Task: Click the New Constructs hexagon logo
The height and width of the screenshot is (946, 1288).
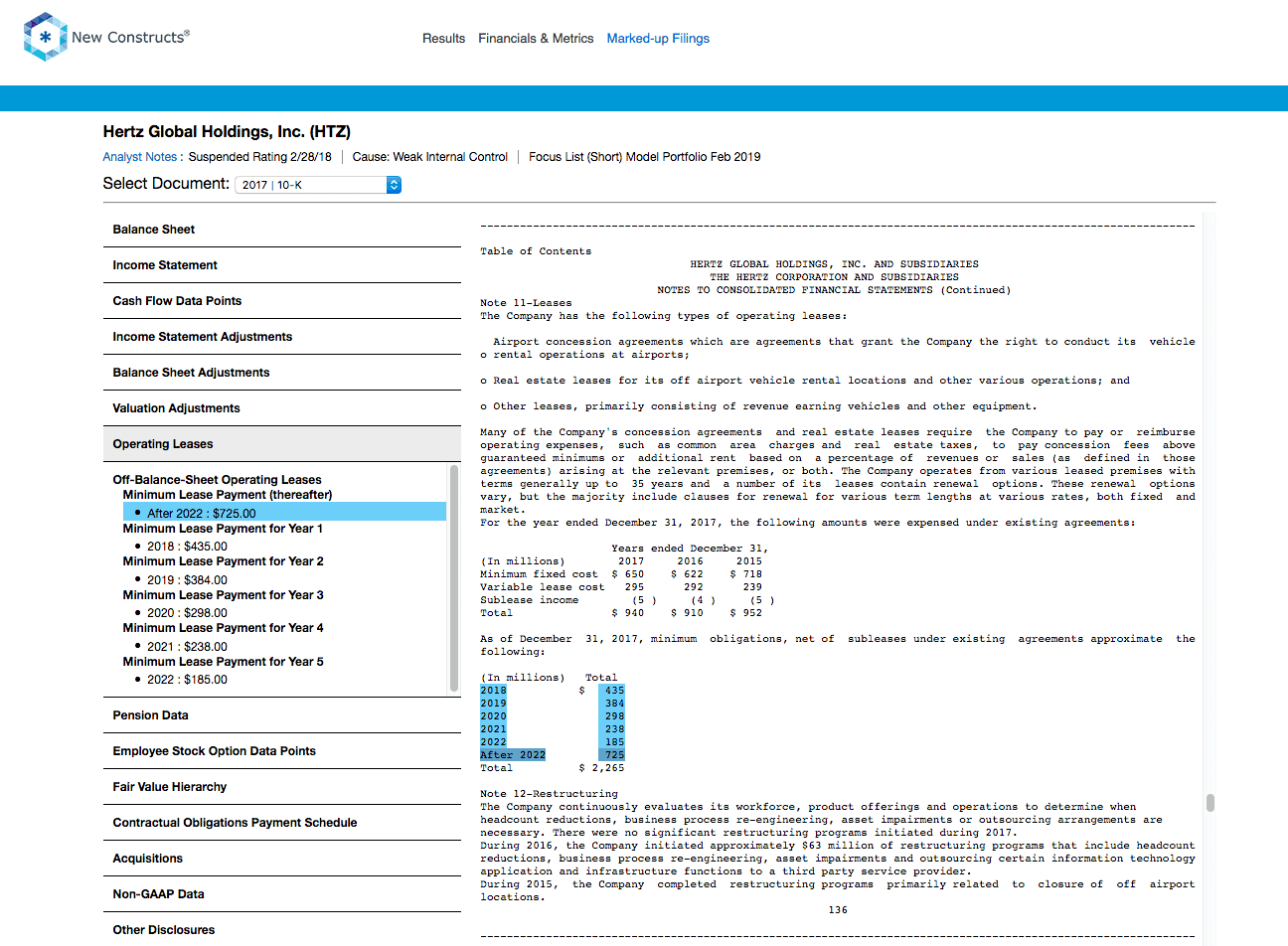Action: point(46,37)
